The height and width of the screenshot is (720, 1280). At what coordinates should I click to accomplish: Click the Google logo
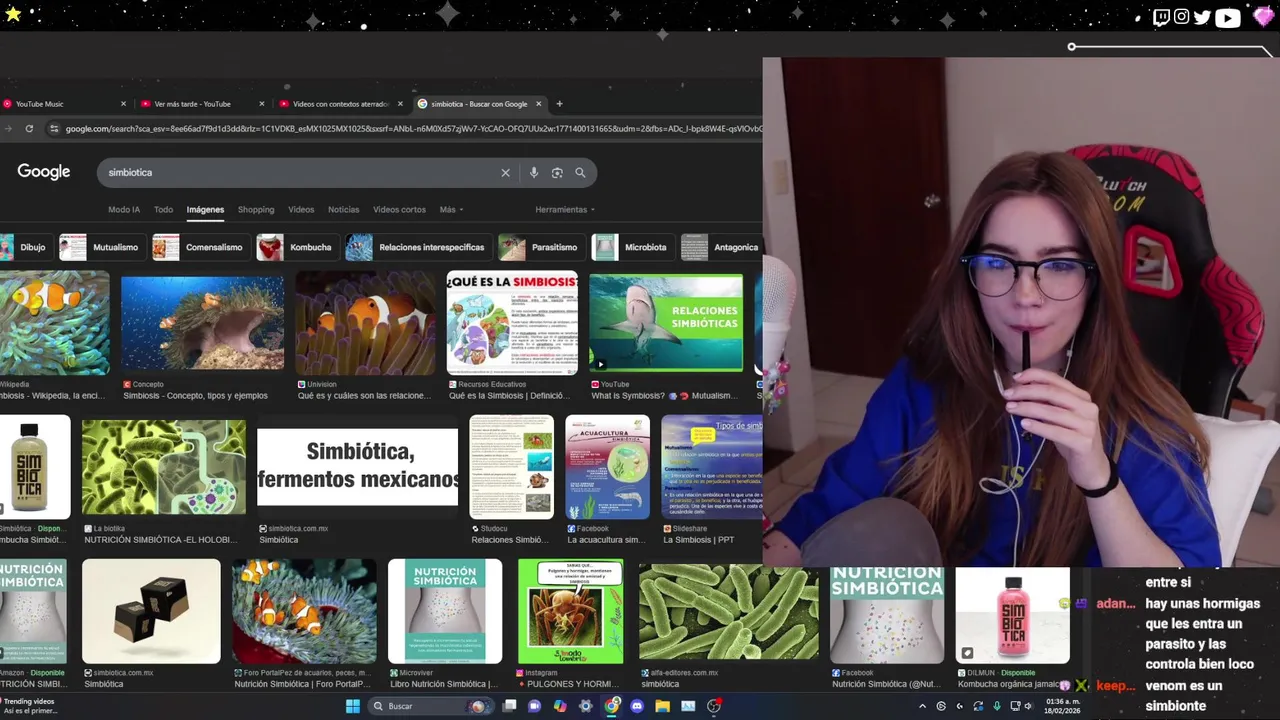click(44, 172)
